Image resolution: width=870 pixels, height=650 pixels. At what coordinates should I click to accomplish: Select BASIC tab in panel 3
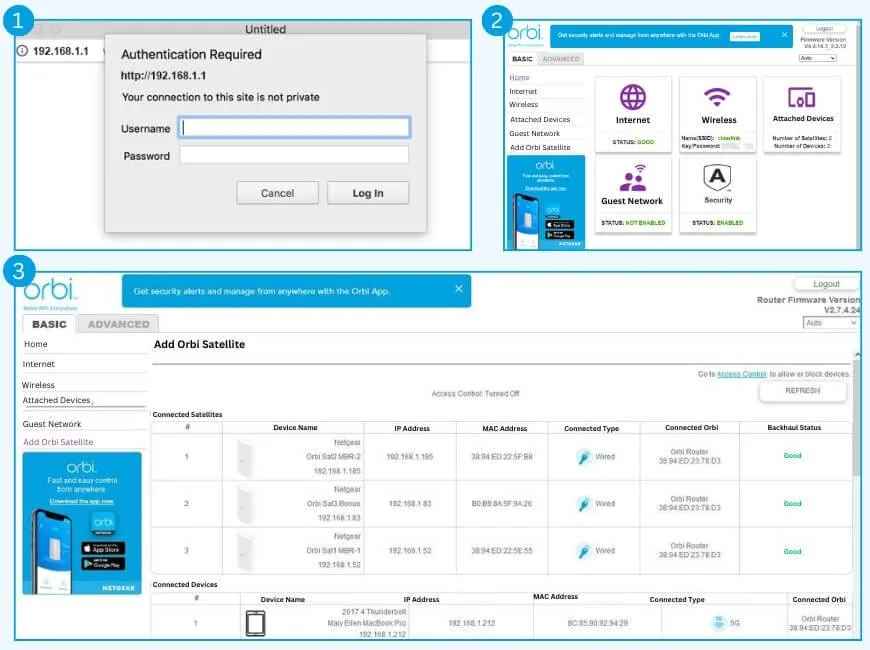(x=49, y=324)
